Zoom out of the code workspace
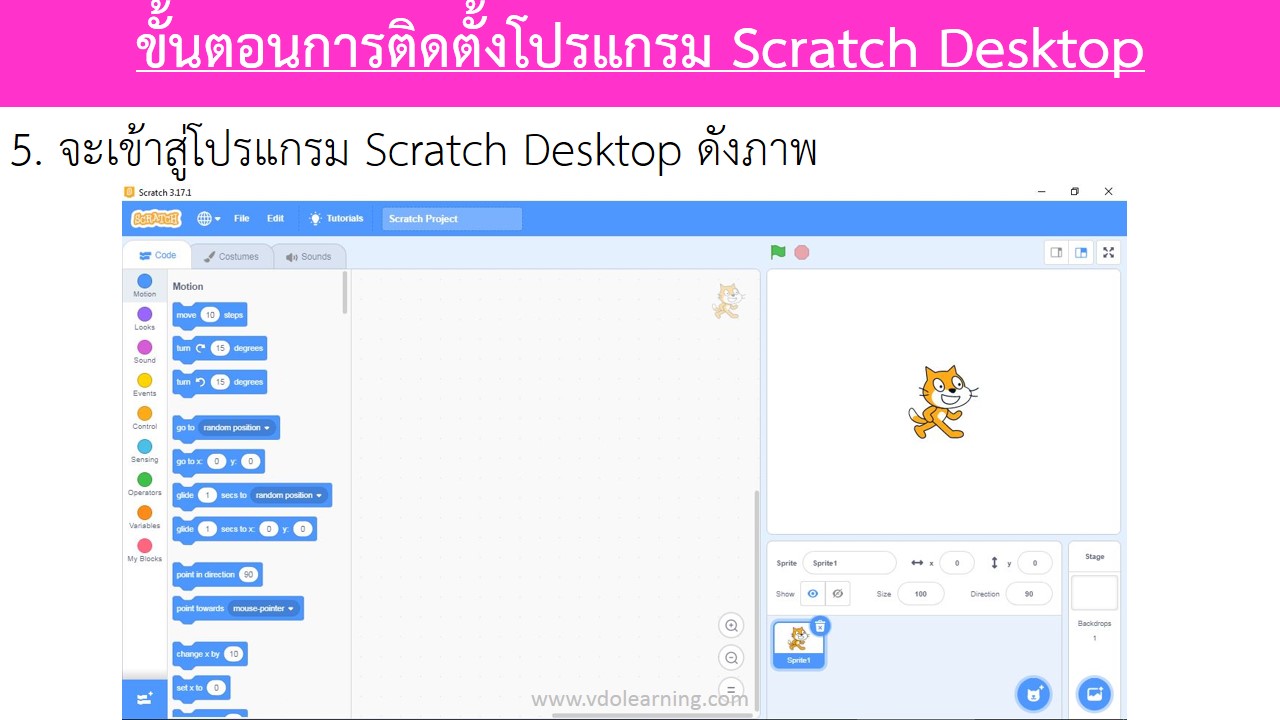1280x720 pixels. 731,658
